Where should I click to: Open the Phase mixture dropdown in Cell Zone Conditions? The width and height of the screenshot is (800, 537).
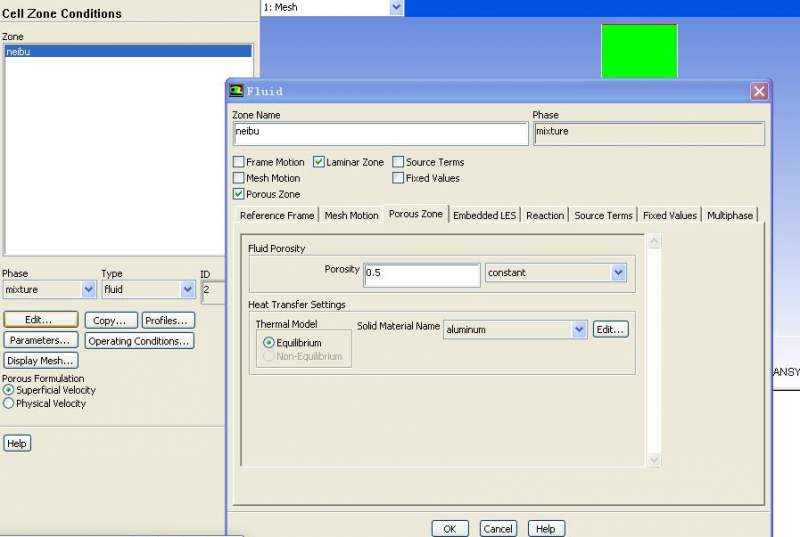pos(88,290)
